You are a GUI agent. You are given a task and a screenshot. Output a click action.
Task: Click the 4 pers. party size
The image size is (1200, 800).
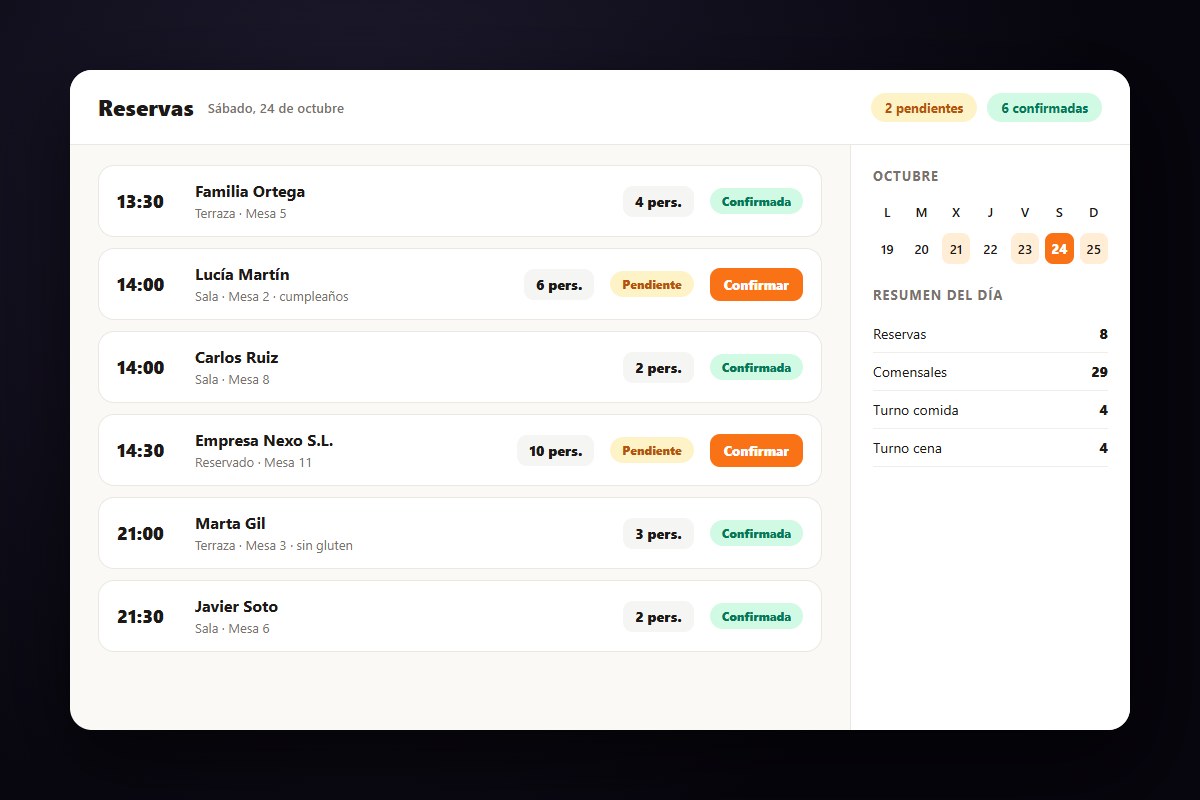658,202
